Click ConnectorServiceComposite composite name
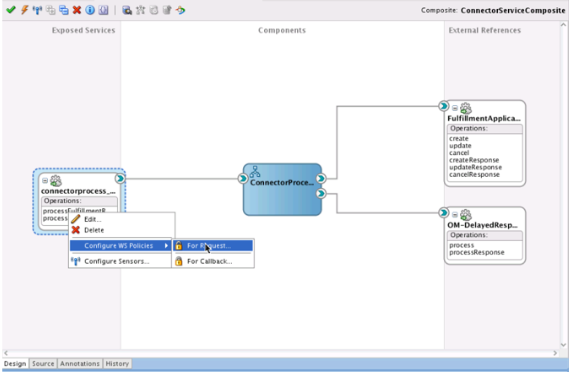Image resolution: width=572 pixels, height=375 pixels. (x=513, y=11)
